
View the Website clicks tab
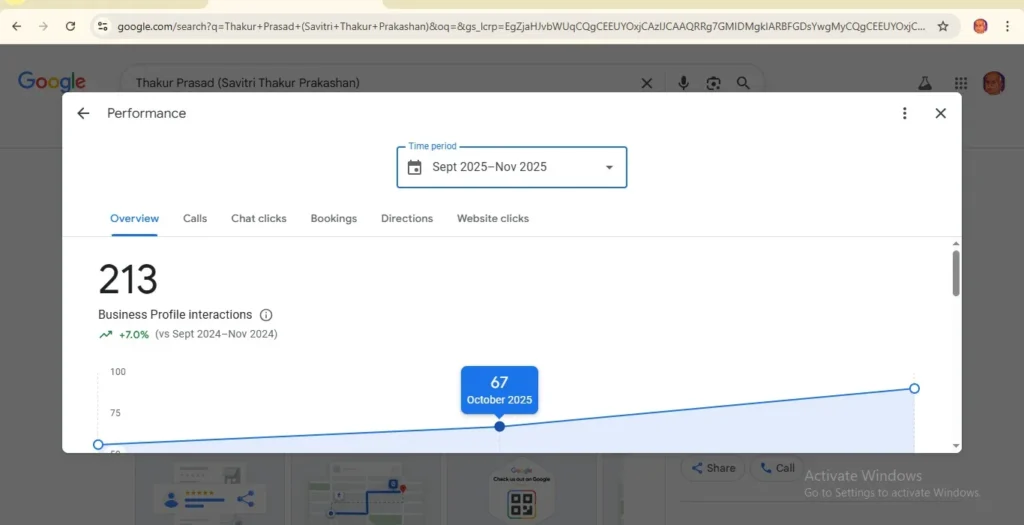493,219
